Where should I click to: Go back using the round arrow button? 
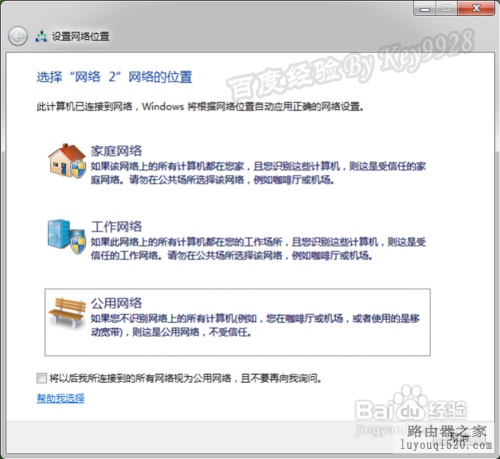pyautogui.click(x=18, y=36)
